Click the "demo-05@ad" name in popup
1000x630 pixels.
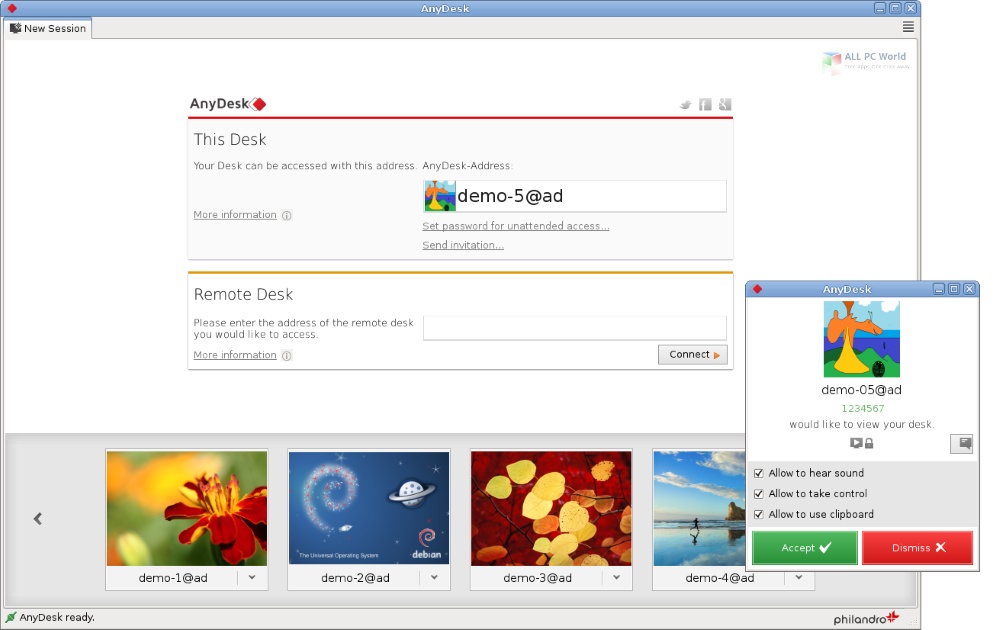[x=862, y=390]
